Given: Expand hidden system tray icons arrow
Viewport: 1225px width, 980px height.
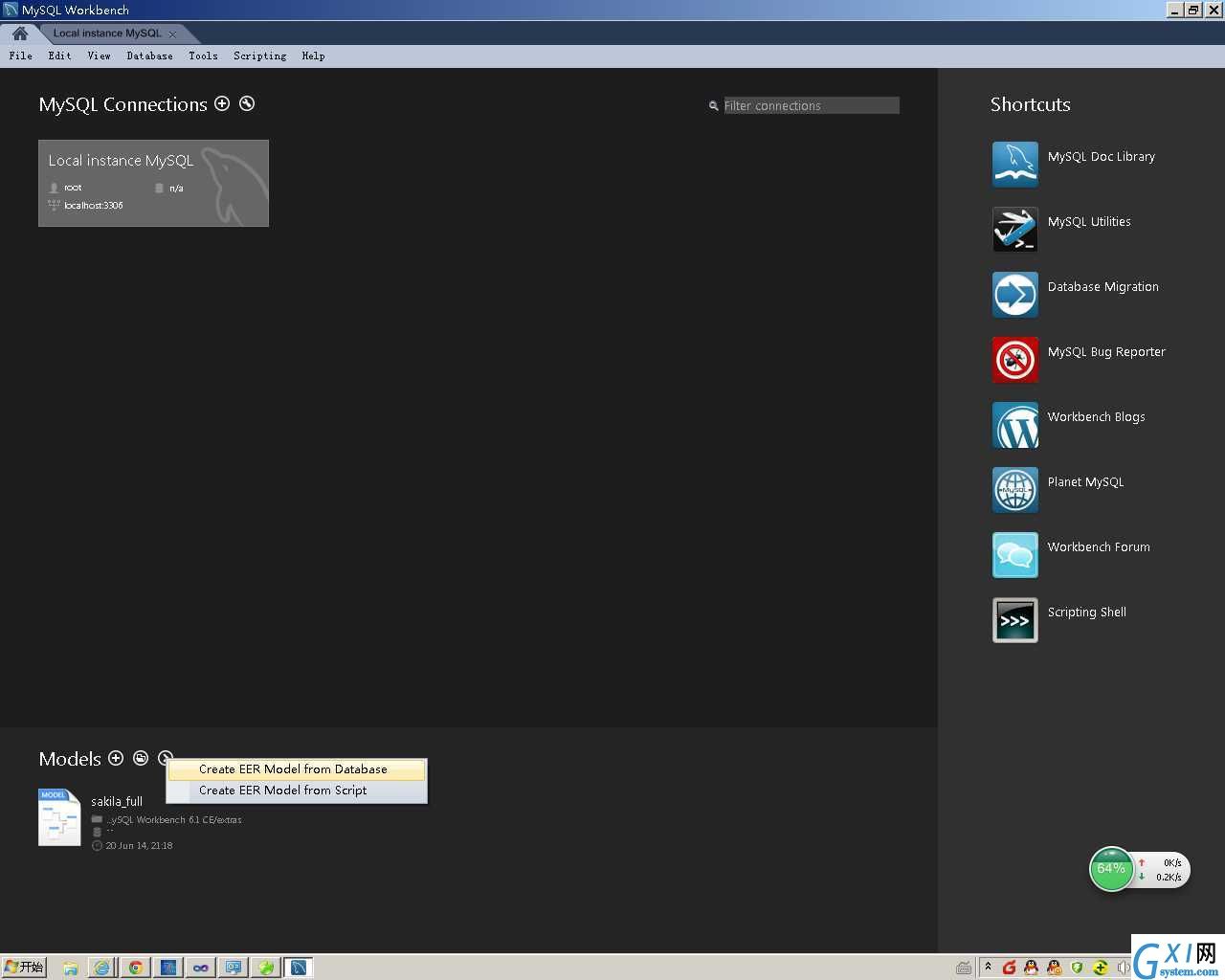Looking at the screenshot, I should coord(989,967).
